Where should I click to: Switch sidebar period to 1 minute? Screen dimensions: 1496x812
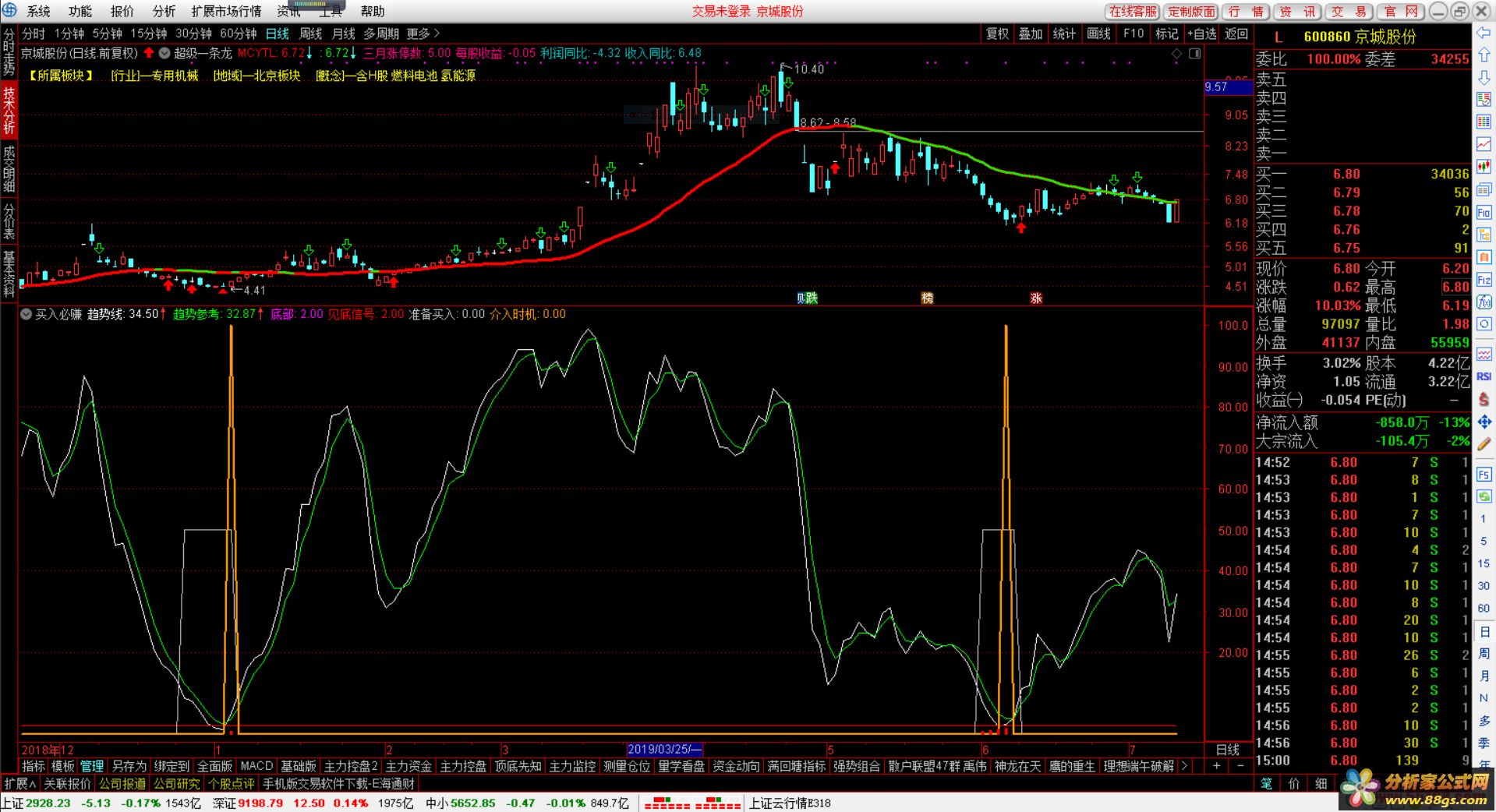click(1484, 519)
